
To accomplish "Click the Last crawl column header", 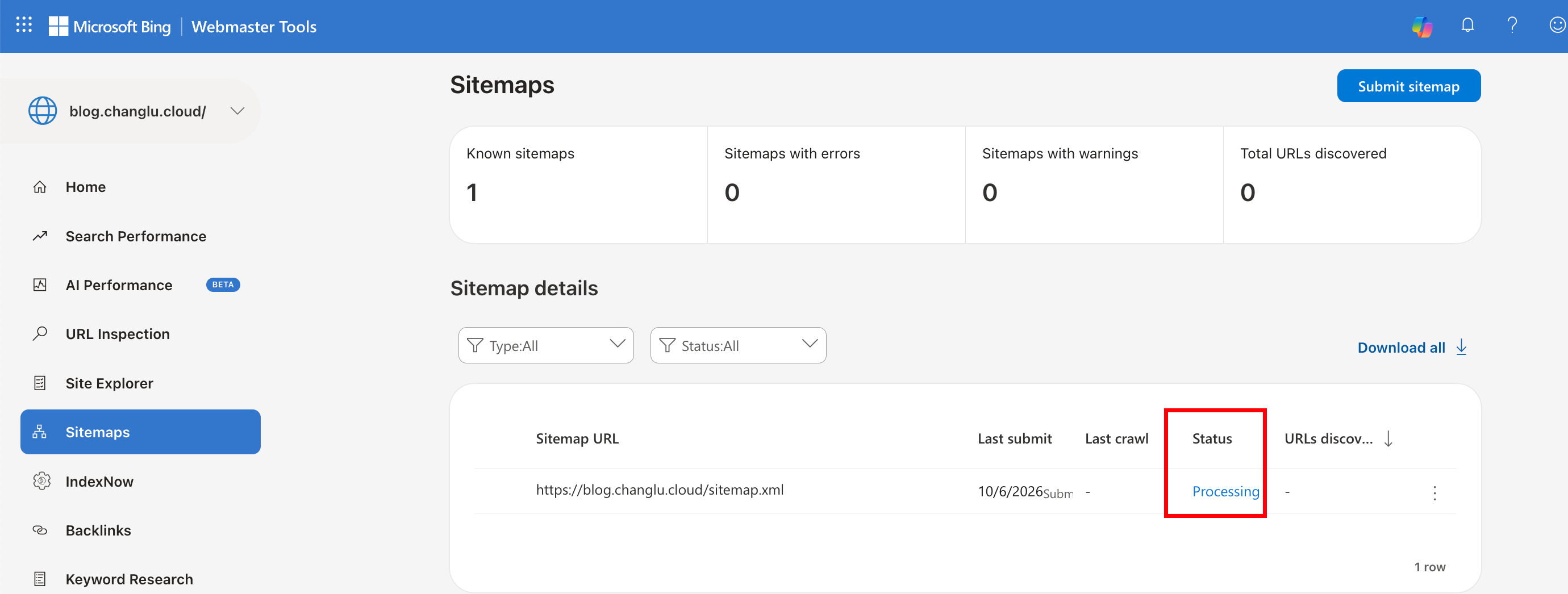I will pos(1116,438).
